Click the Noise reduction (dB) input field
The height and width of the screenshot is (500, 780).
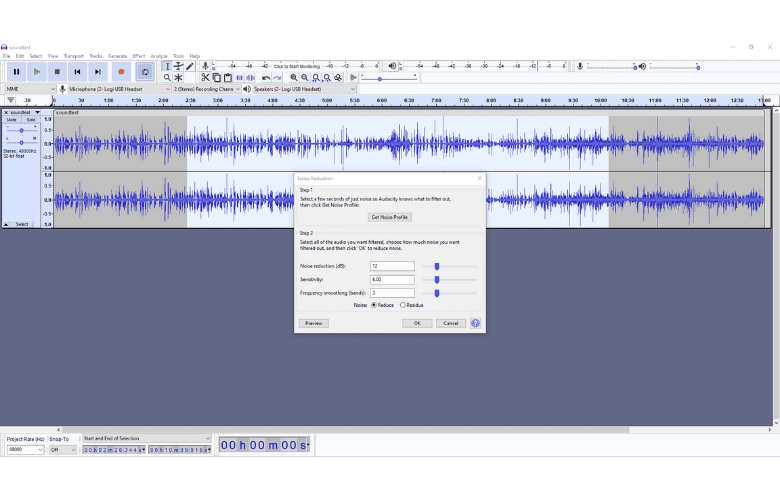(x=391, y=266)
